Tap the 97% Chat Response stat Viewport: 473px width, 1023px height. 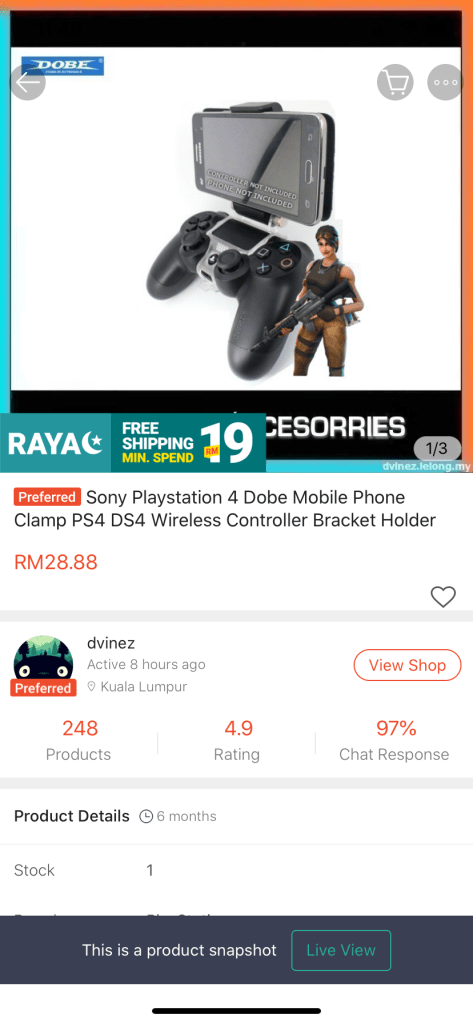point(394,741)
